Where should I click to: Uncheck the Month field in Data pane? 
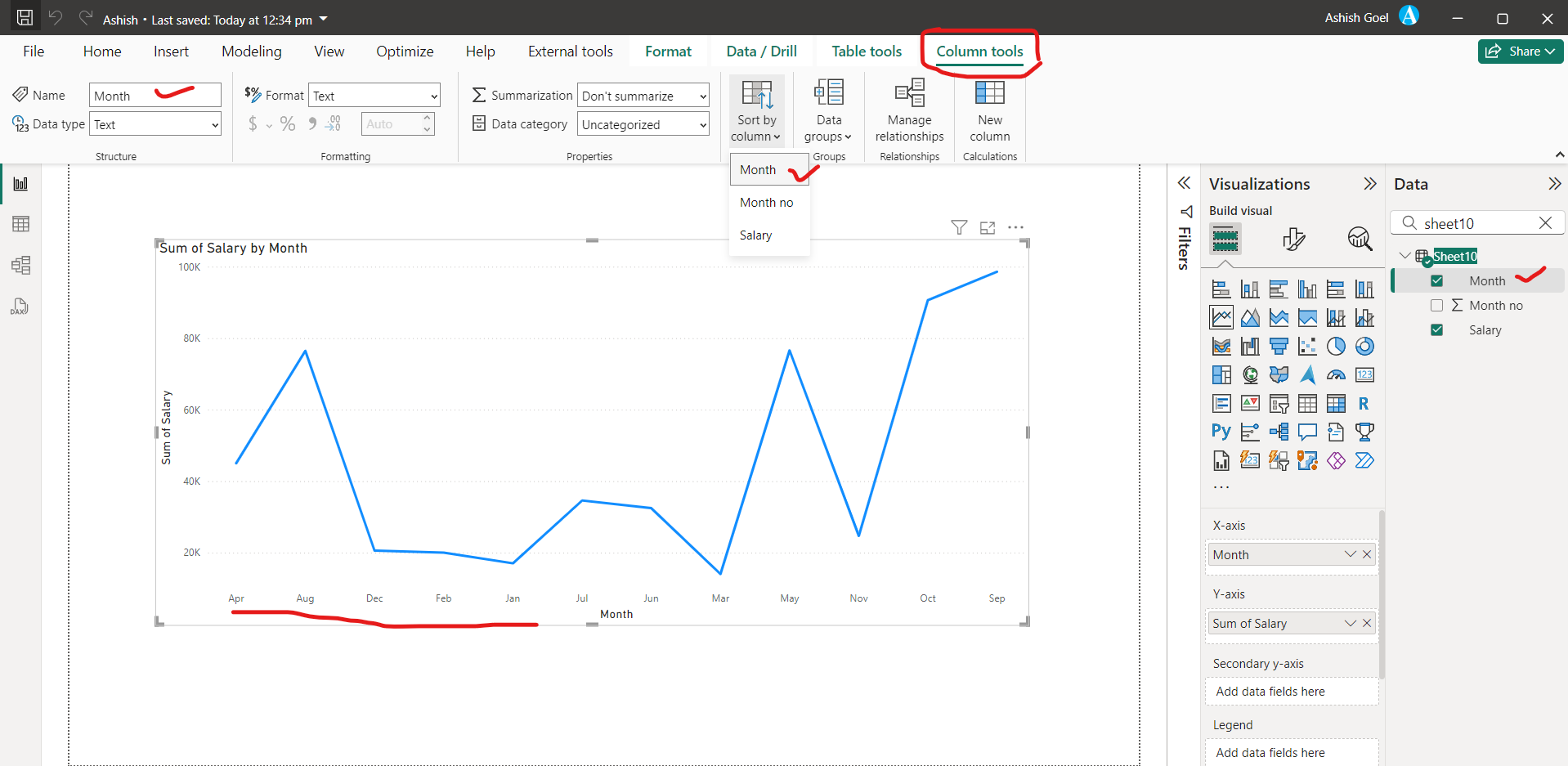(1438, 280)
